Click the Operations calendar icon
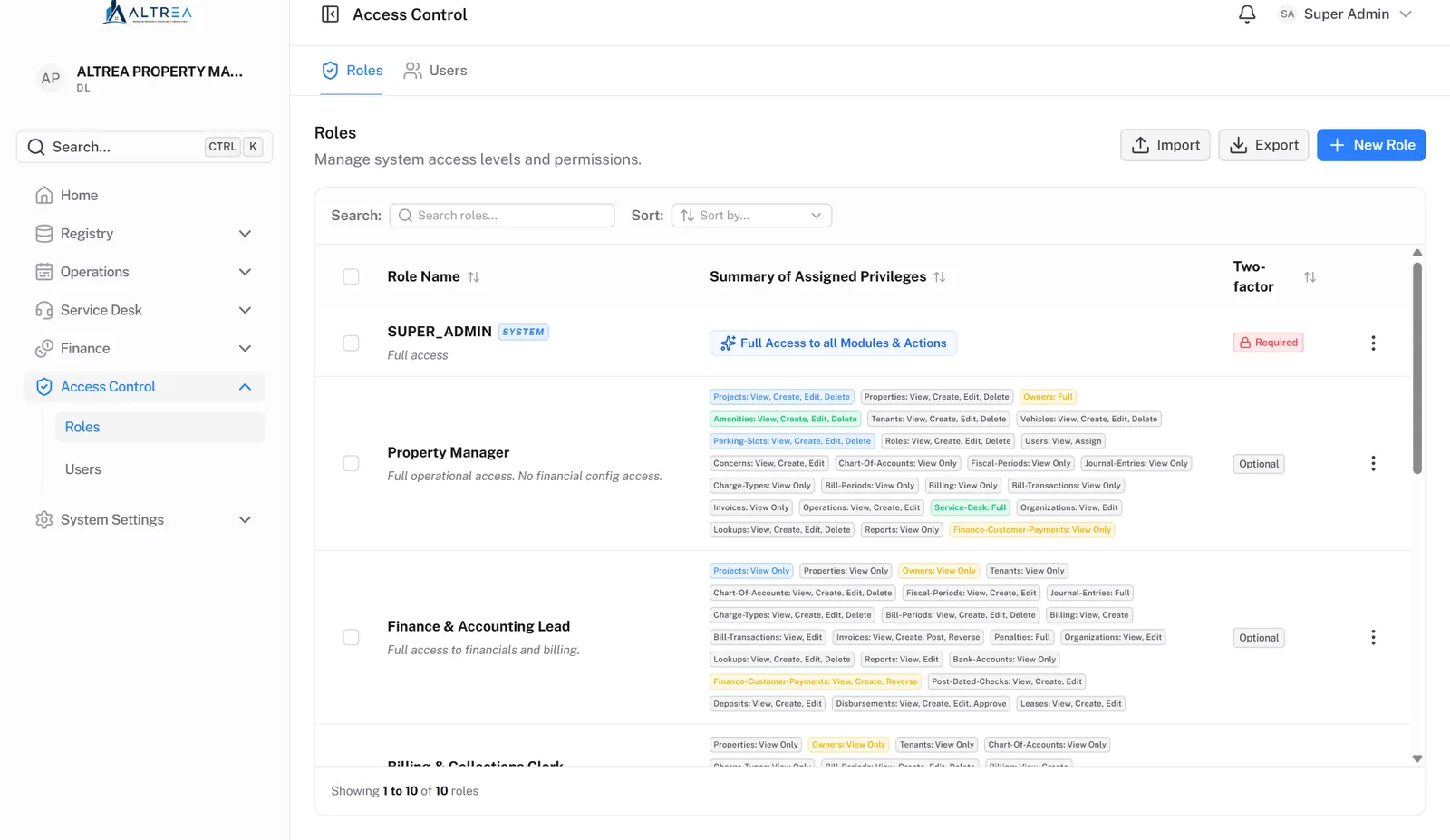Viewport: 1450px width, 840px height. coord(43,272)
